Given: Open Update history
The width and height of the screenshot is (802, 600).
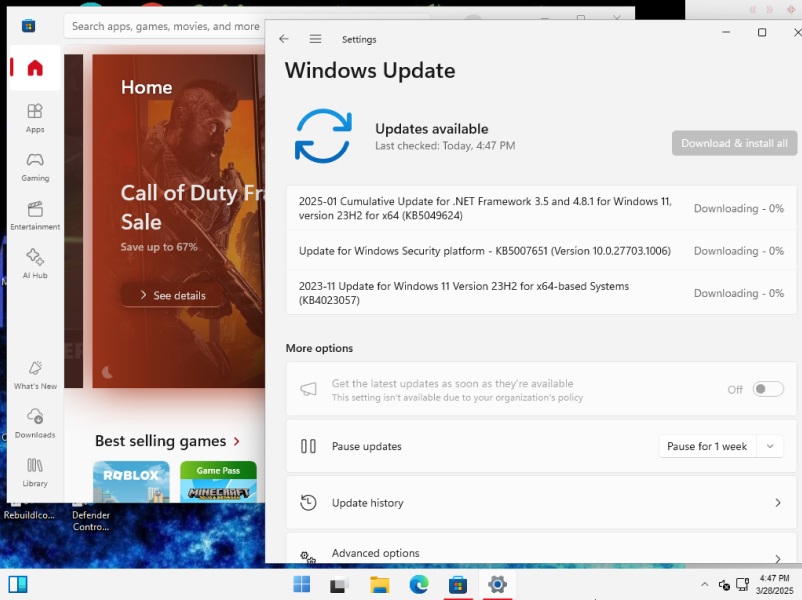Looking at the screenshot, I should [x=541, y=503].
